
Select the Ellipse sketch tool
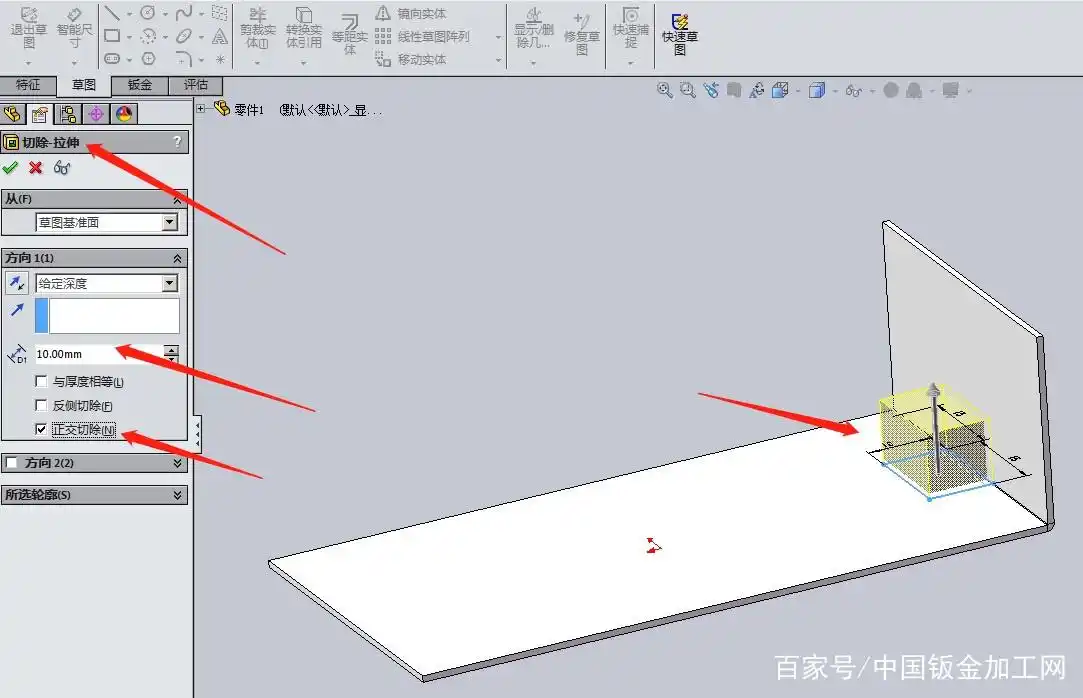[x=184, y=36]
